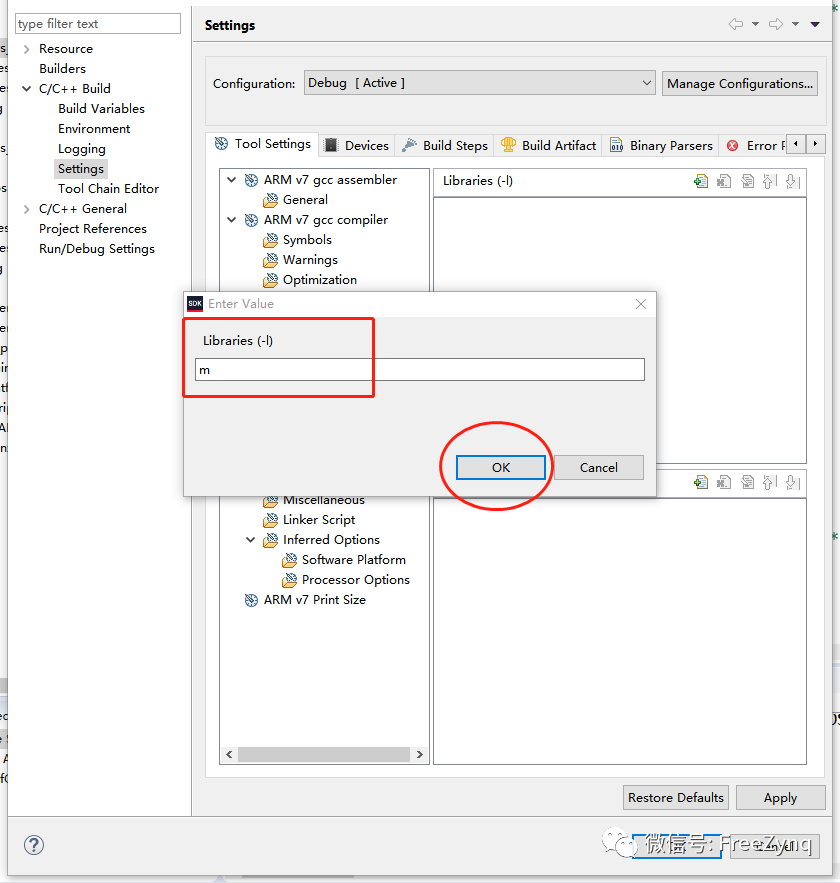Click Move Down icon in Libraries (-l) toolbar
Screen dimensions: 840x883
pos(792,181)
